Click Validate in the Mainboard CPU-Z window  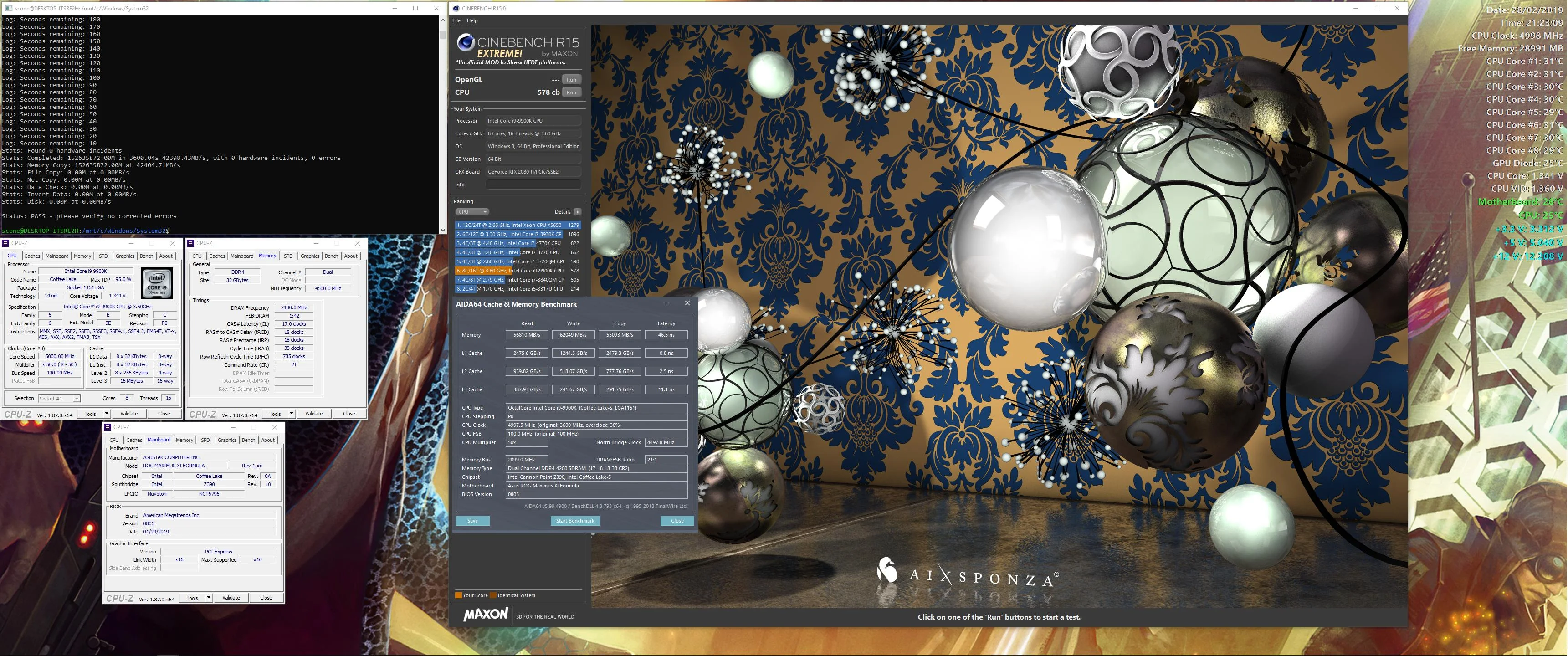(231, 598)
